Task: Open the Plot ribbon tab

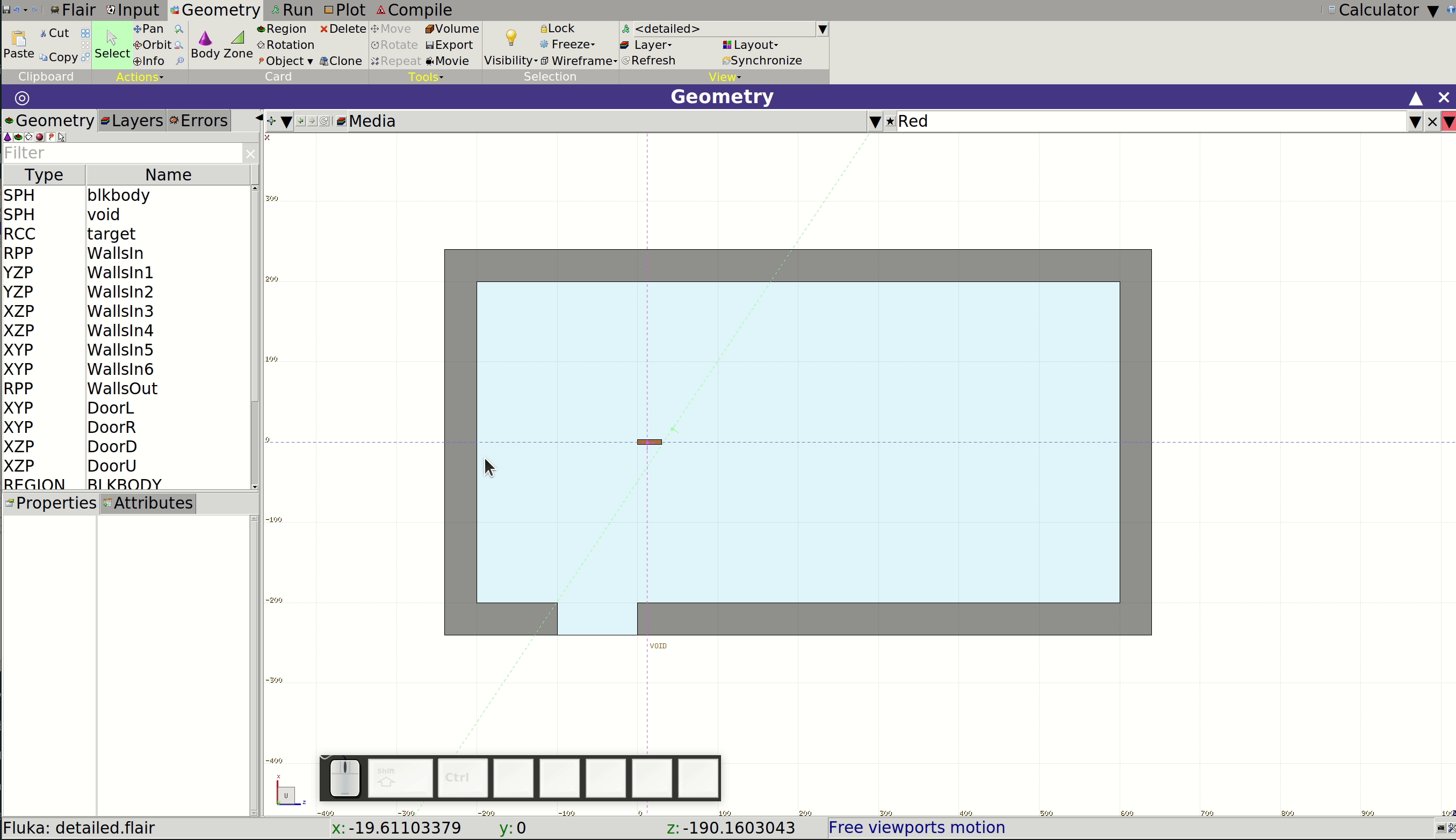Action: tap(344, 10)
